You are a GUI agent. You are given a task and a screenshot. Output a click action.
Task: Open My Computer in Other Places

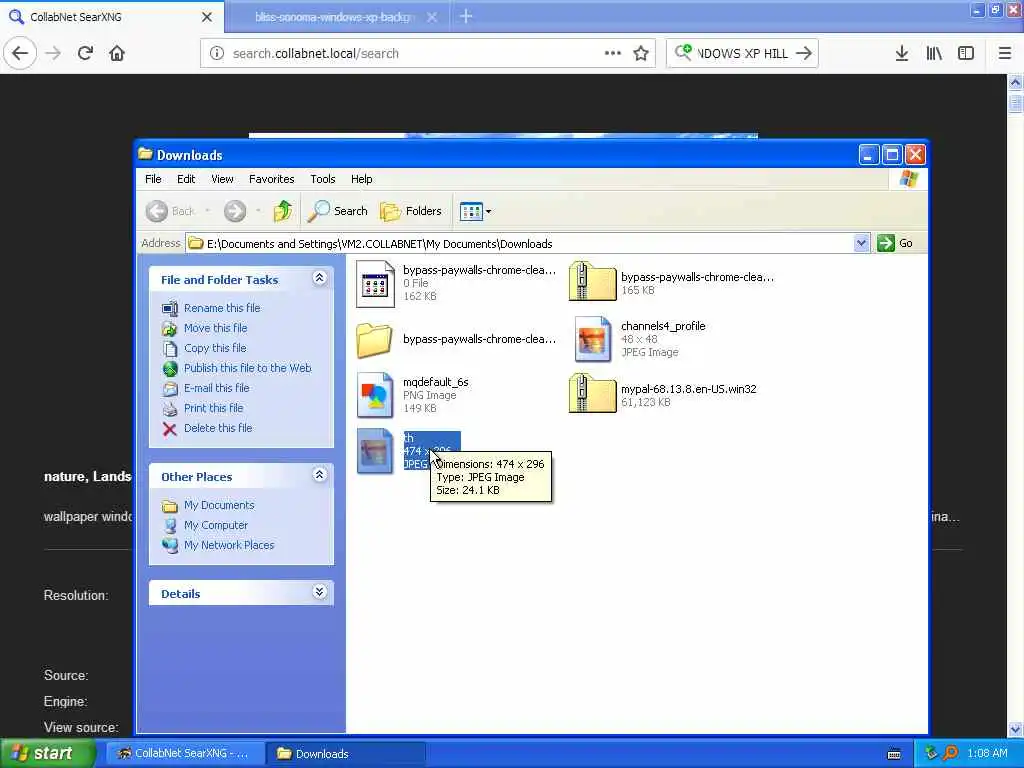pyautogui.click(x=216, y=525)
